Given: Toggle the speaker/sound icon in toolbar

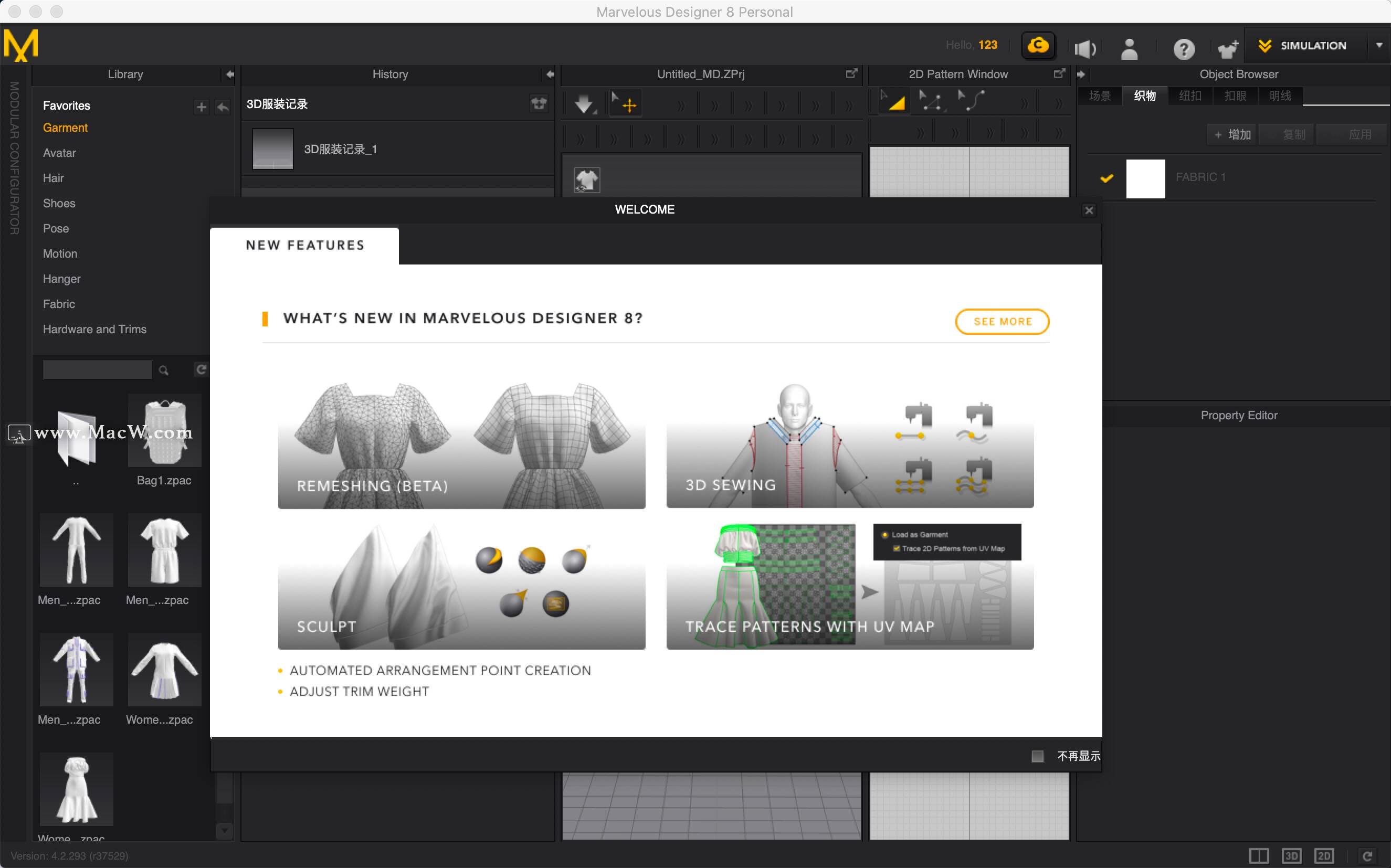Looking at the screenshot, I should point(1086,46).
